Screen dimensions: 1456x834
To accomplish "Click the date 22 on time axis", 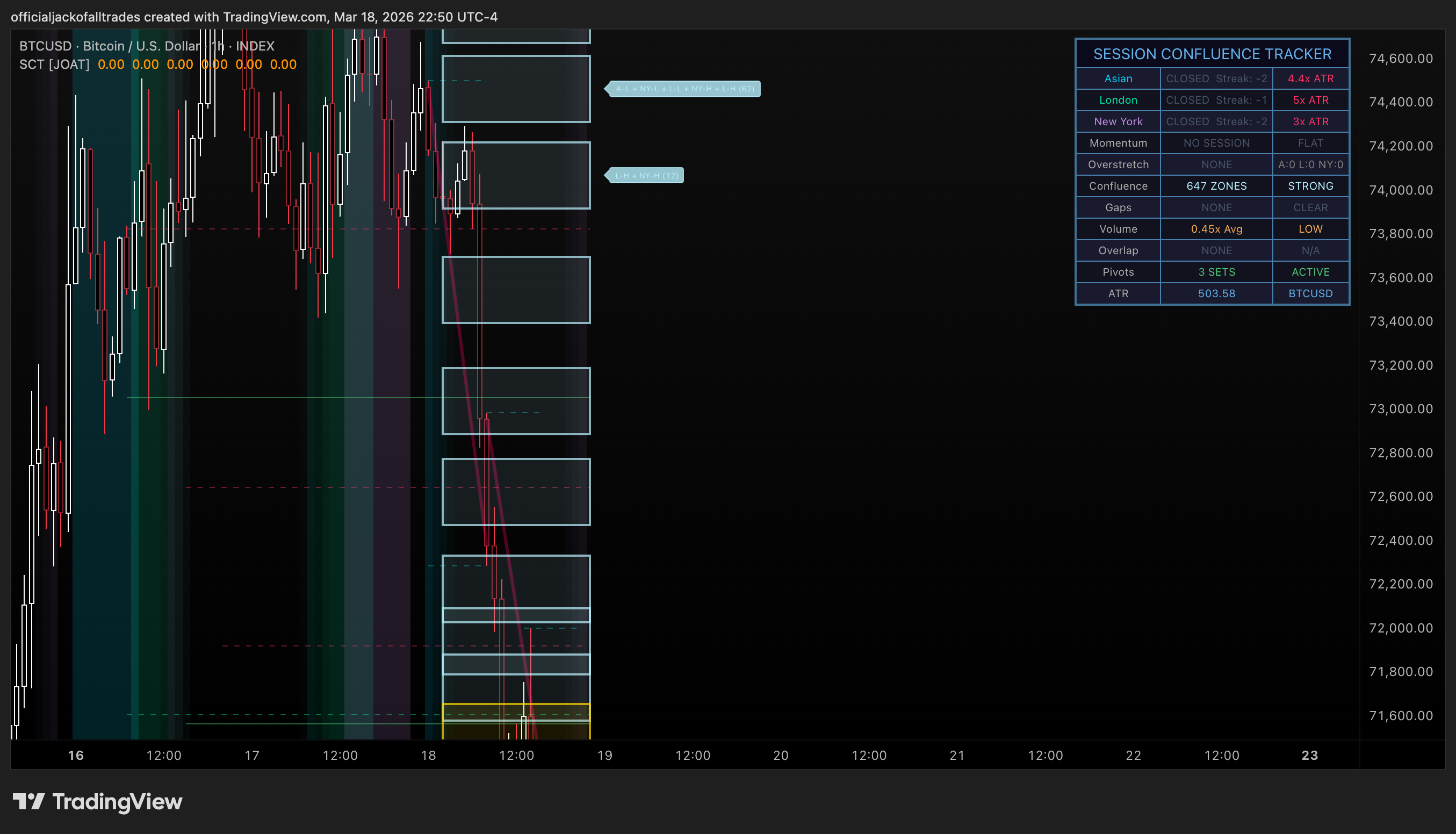I will click(x=1134, y=755).
